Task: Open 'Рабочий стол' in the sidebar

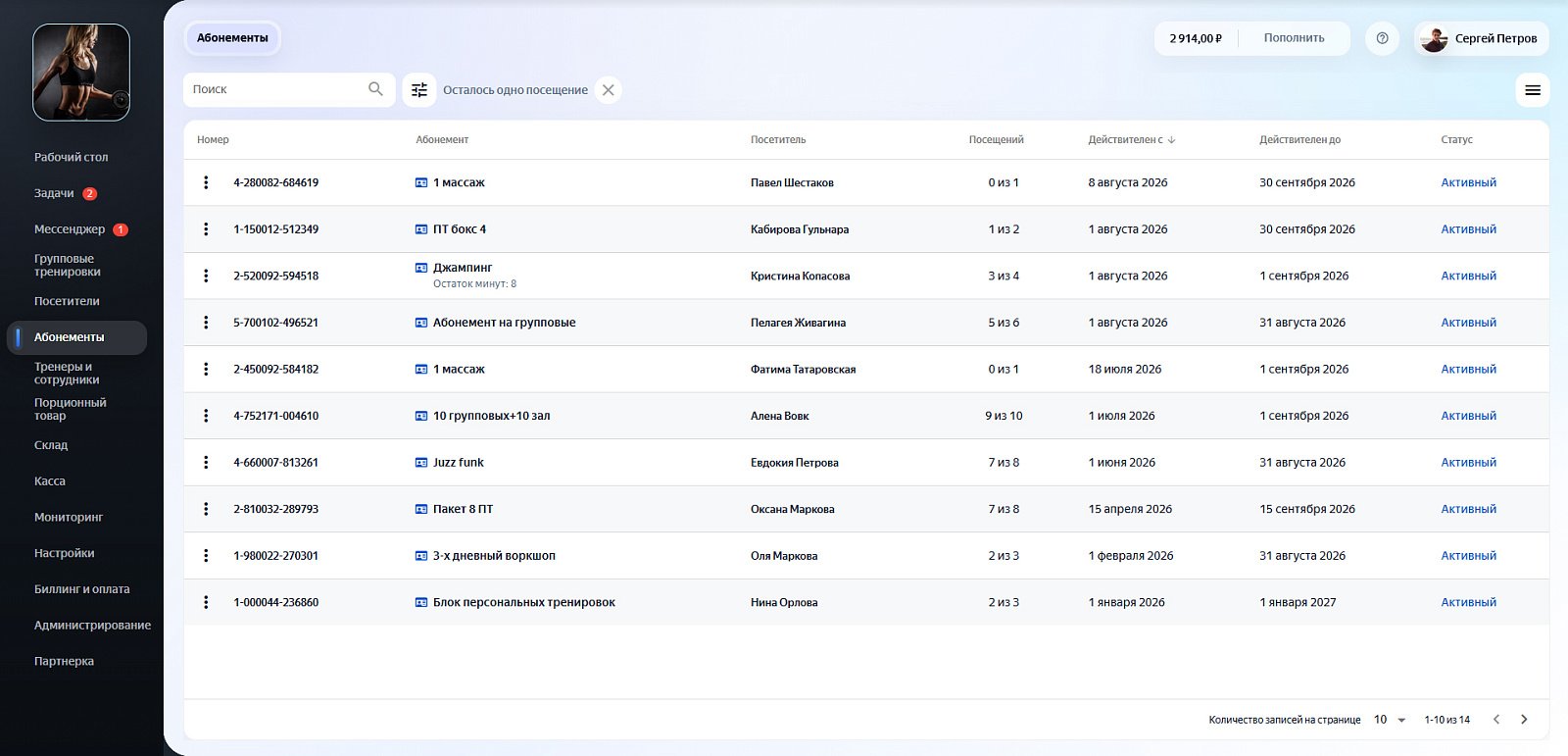Action: [72, 157]
